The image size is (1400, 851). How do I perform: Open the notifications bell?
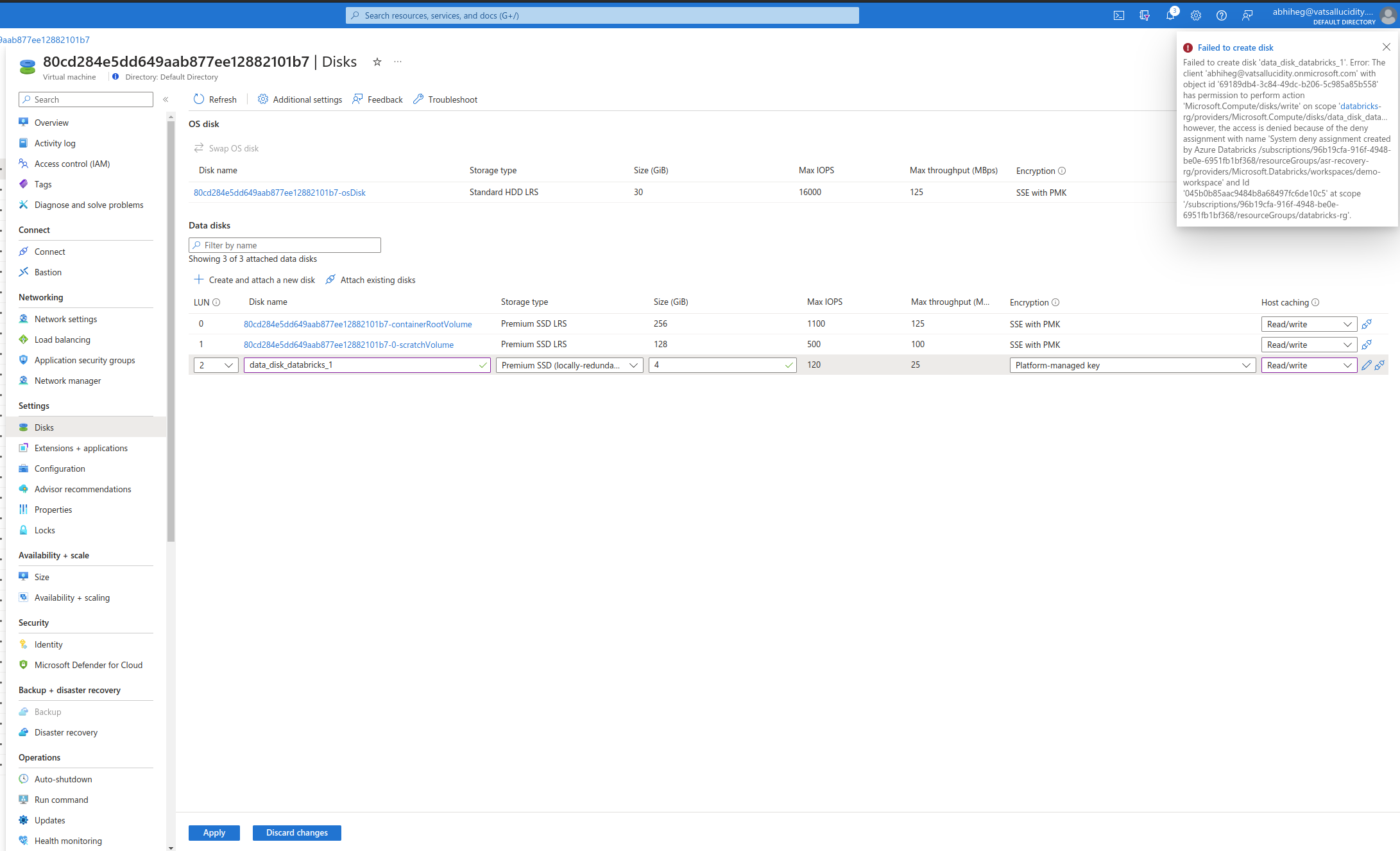click(x=1170, y=15)
